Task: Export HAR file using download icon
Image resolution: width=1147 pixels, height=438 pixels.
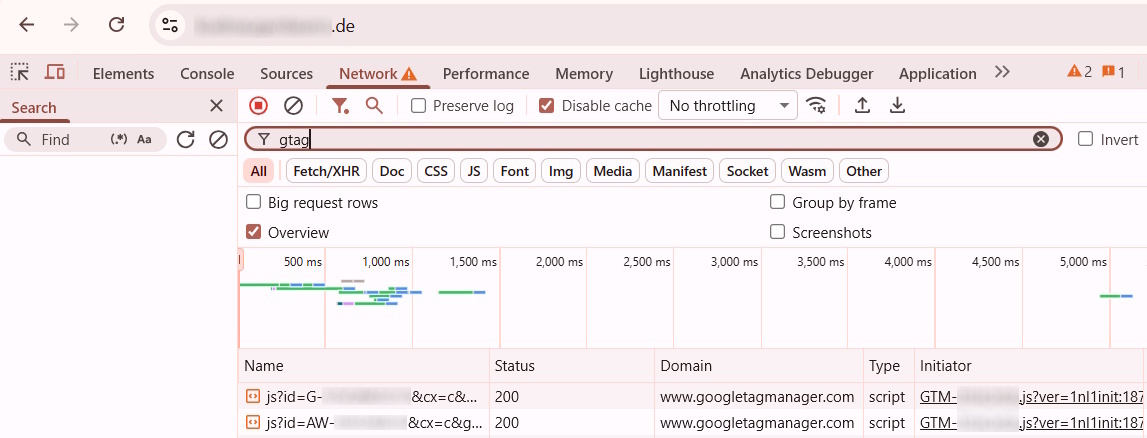Action: tap(897, 106)
